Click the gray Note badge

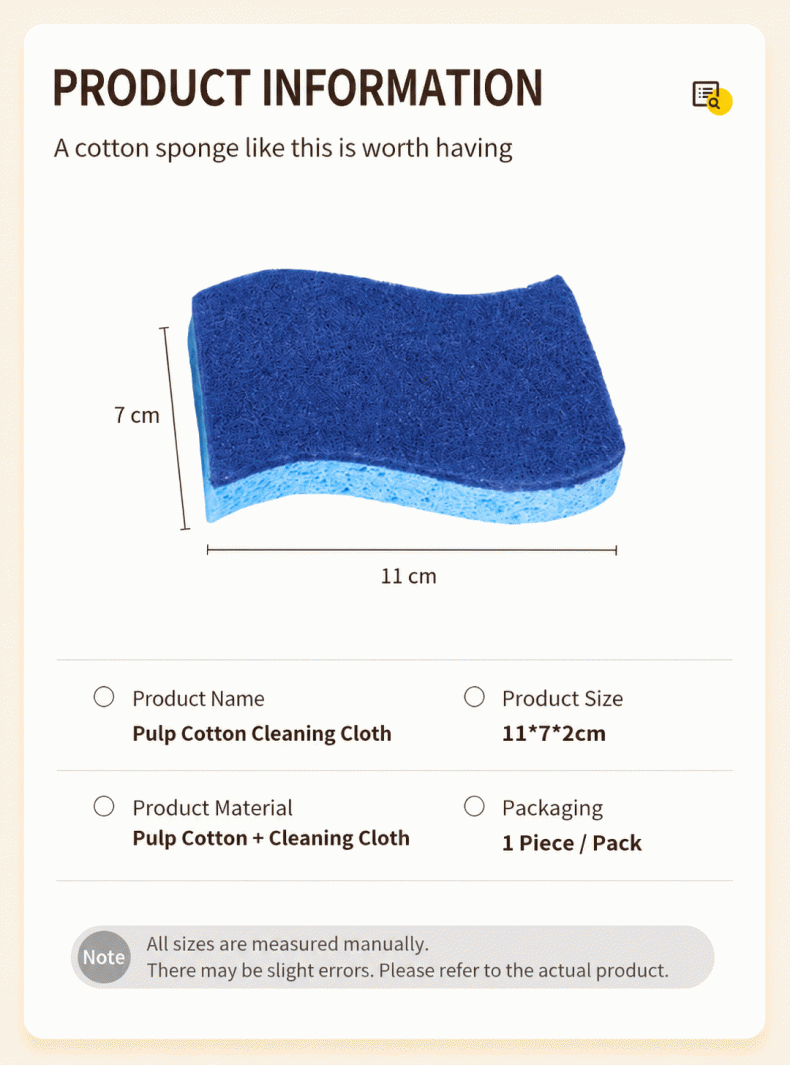103,957
